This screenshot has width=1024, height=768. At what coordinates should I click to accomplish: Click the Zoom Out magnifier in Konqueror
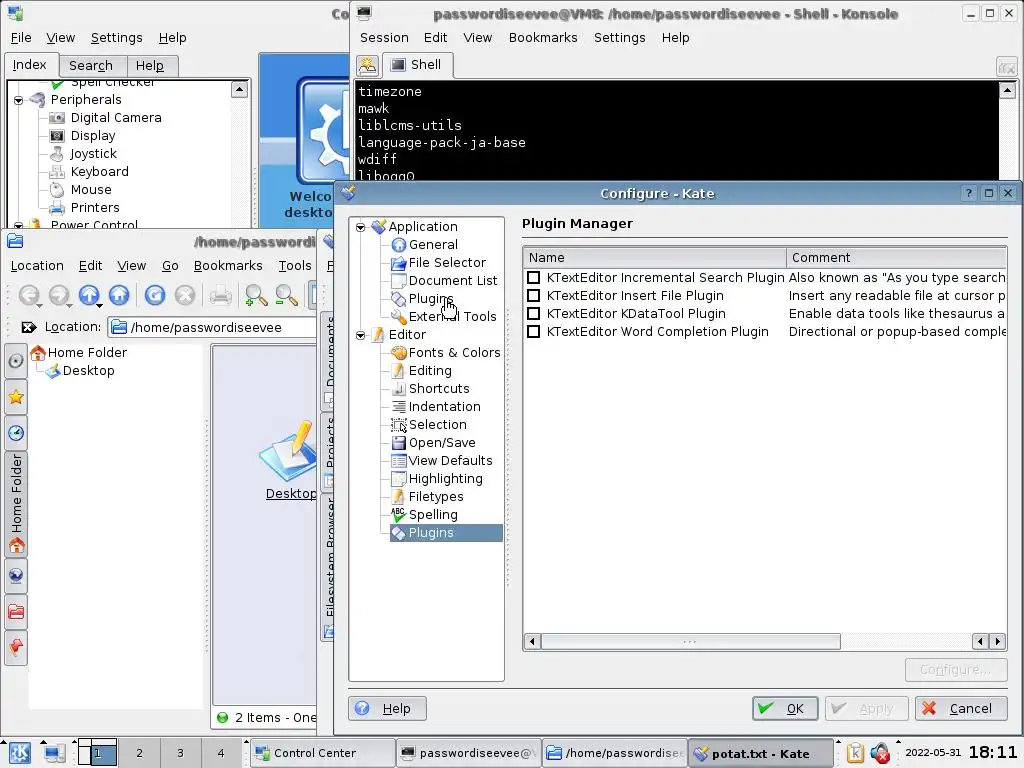pos(286,296)
